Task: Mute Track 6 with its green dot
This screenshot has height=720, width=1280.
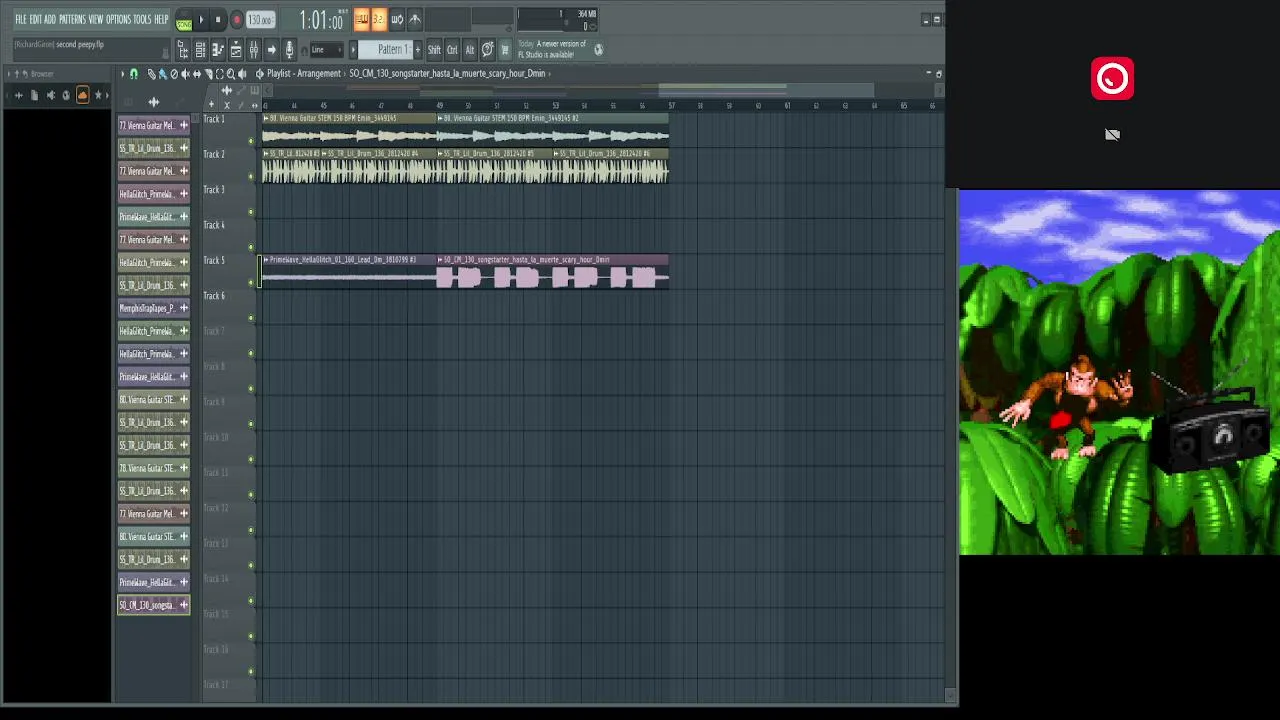Action: pyautogui.click(x=251, y=318)
